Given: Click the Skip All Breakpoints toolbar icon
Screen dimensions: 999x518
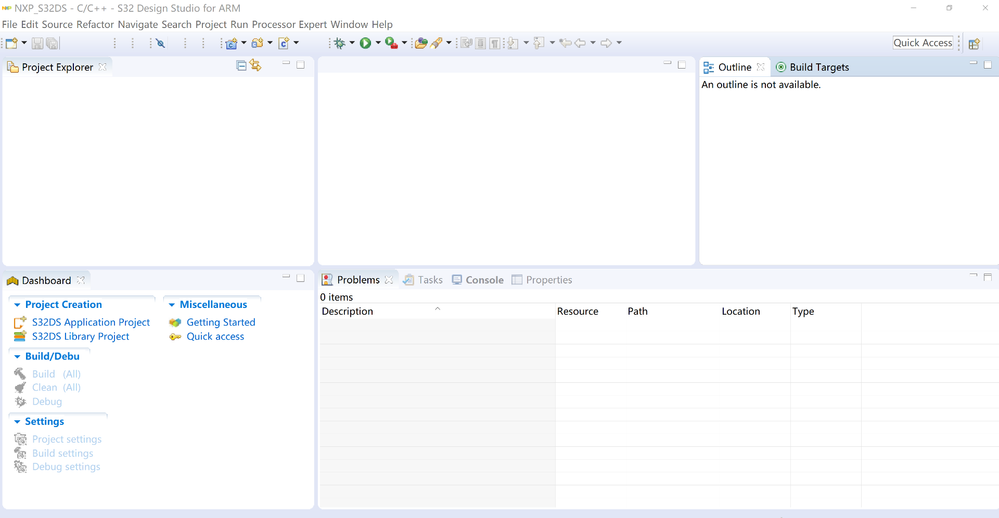Looking at the screenshot, I should click(161, 43).
